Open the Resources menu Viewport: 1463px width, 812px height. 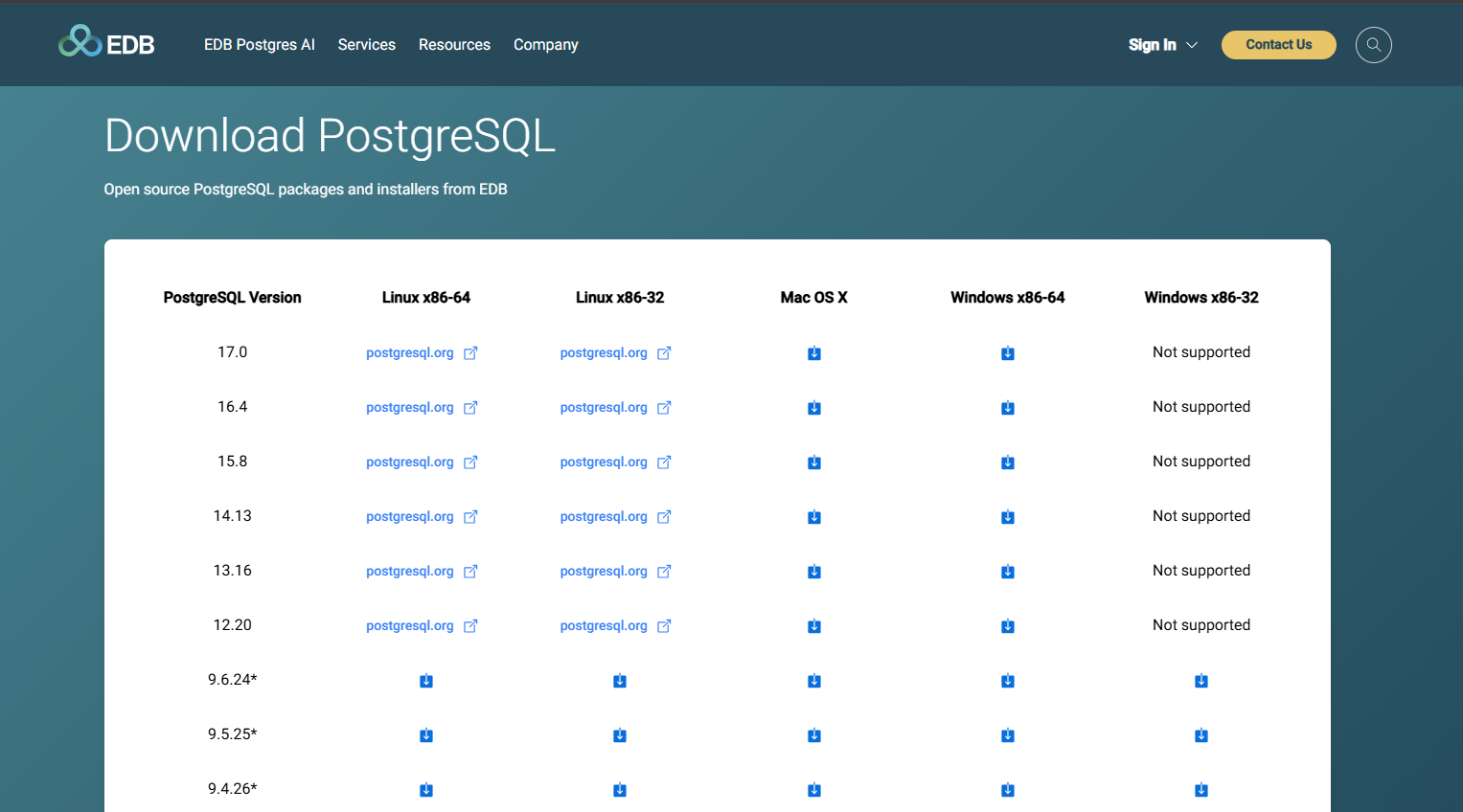pyautogui.click(x=454, y=45)
